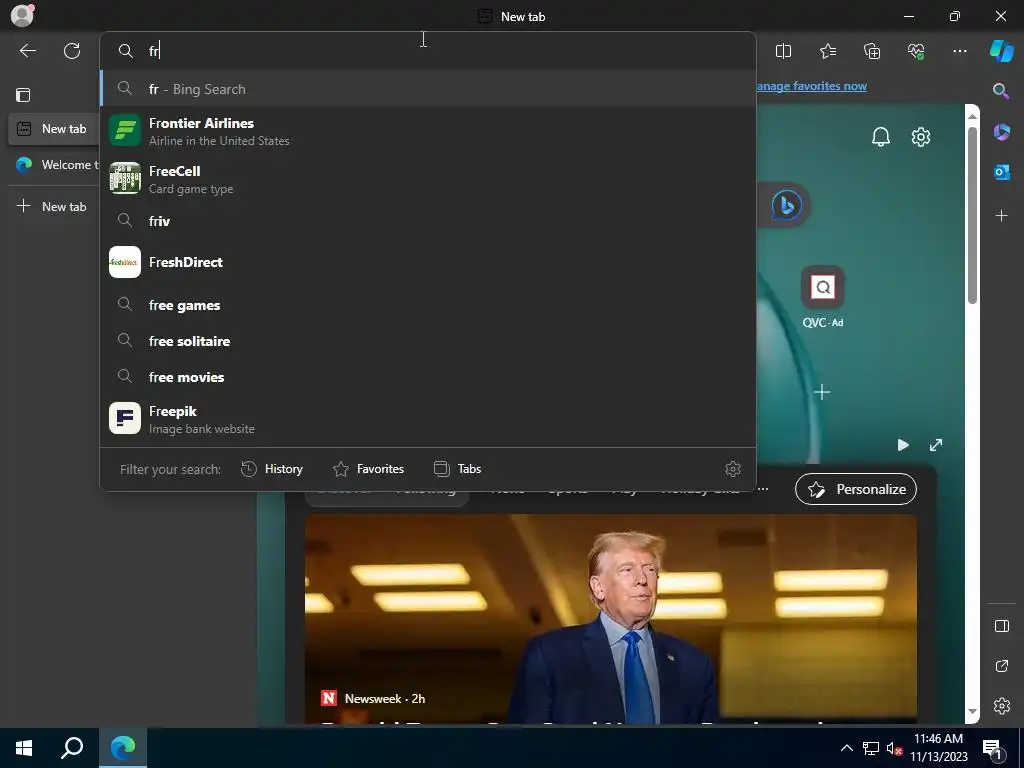Select the 'free solitaire' suggestion
This screenshot has width=1024, height=768.
pos(428,341)
